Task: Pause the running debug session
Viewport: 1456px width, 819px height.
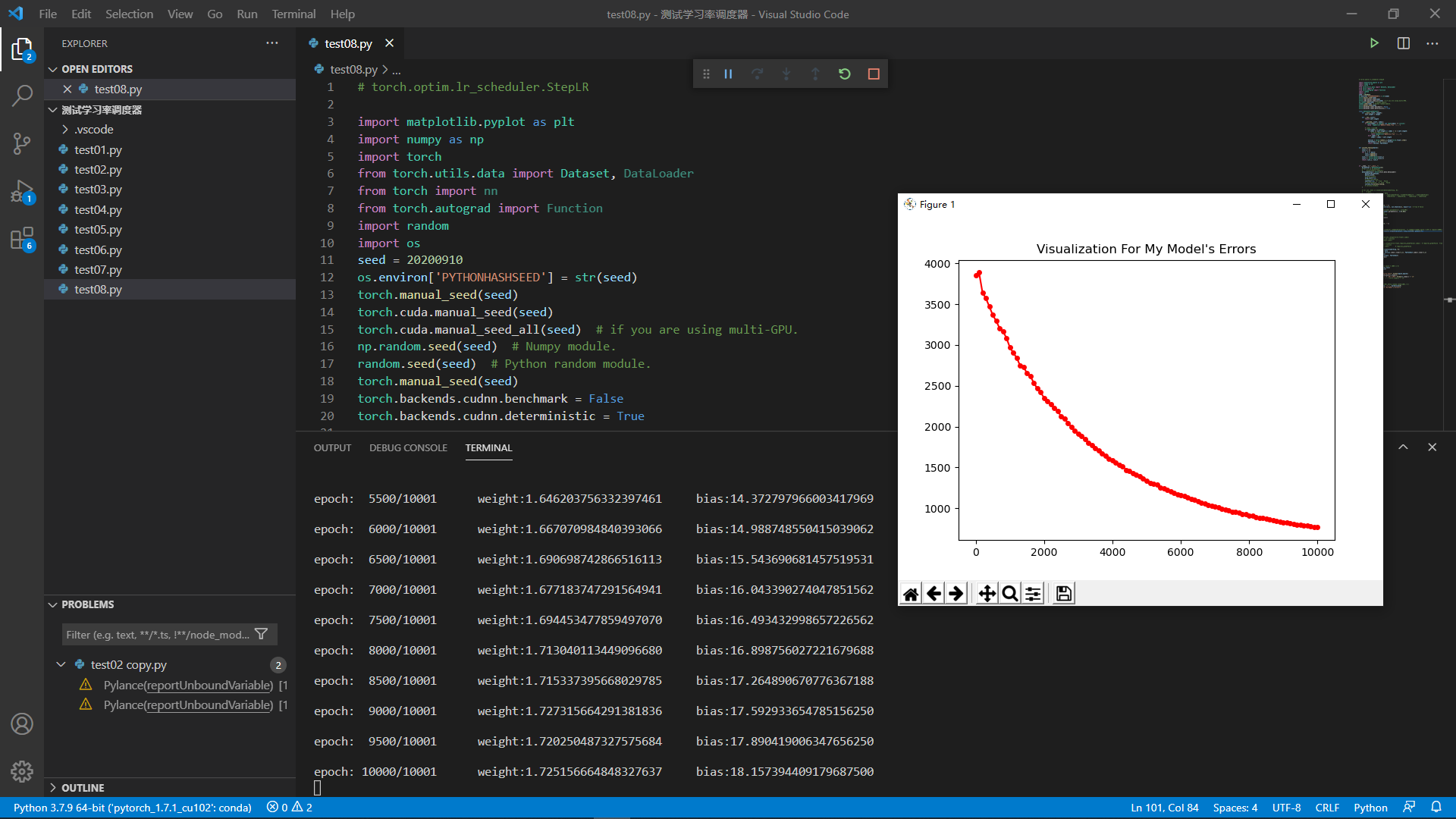Action: click(x=728, y=74)
